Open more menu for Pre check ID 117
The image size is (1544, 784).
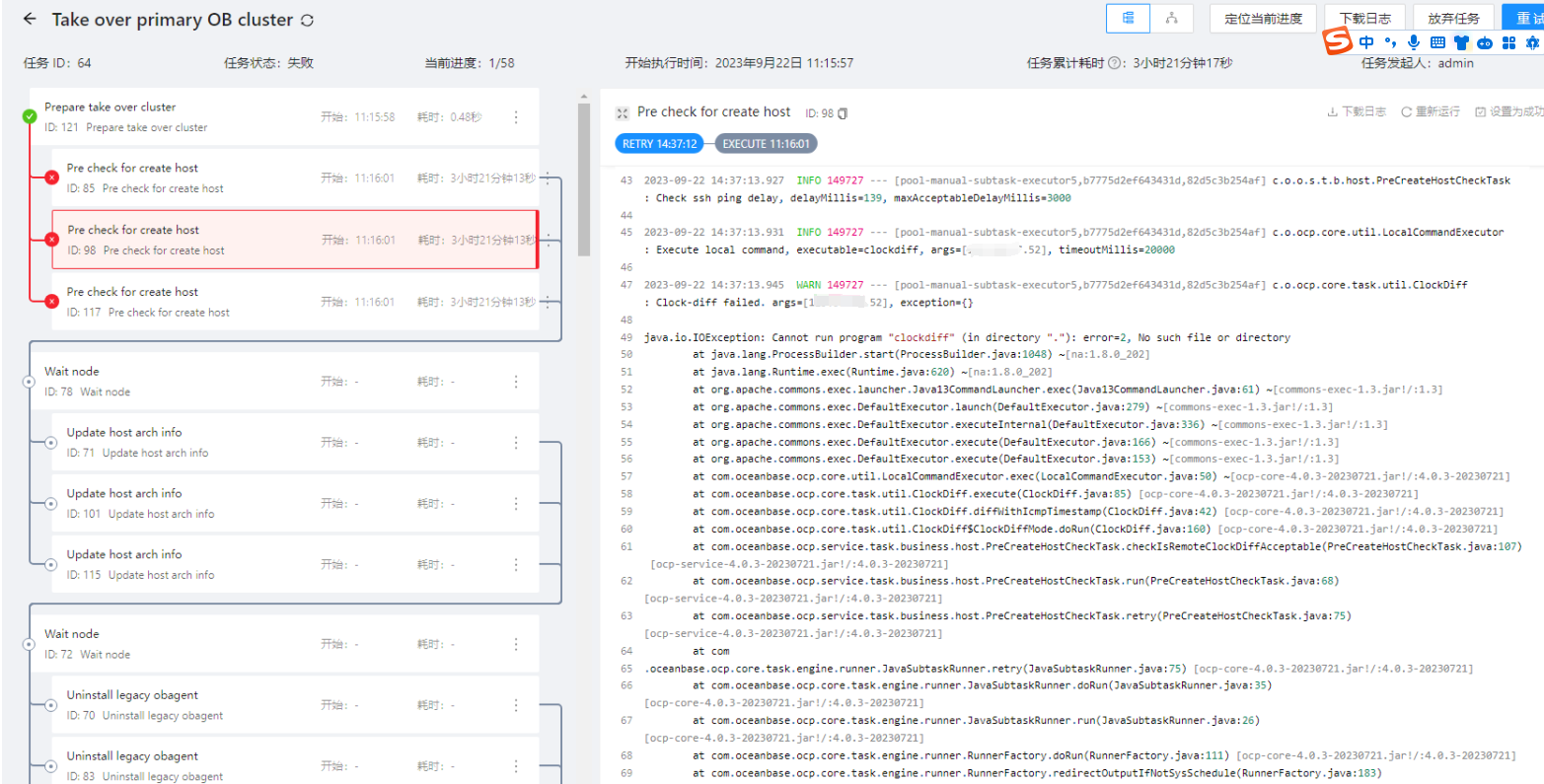pos(548,302)
